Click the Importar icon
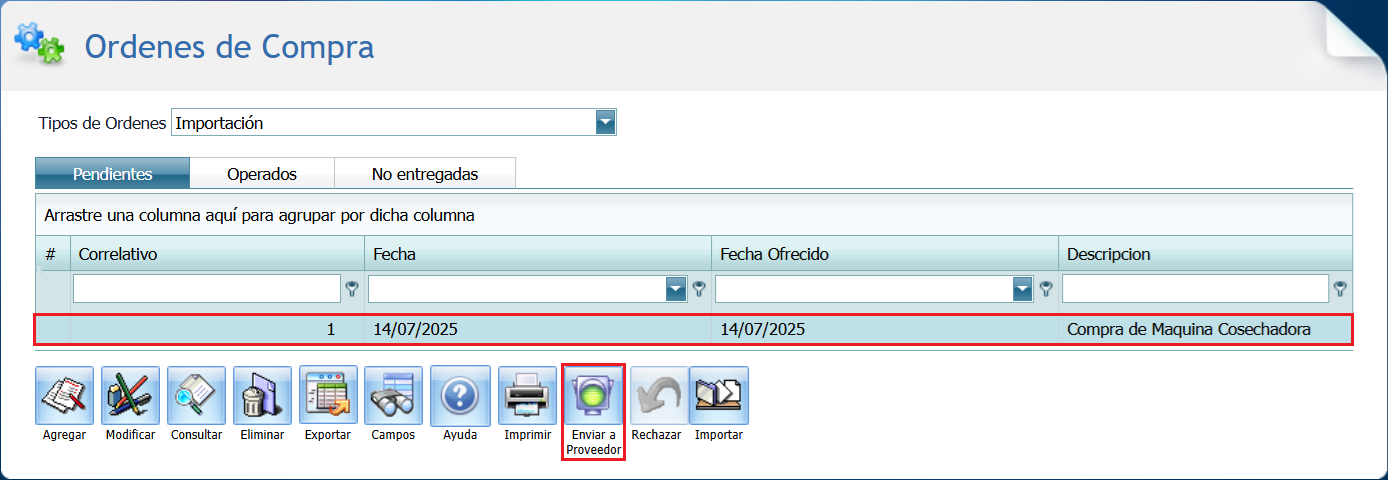This screenshot has width=1388, height=480. [x=719, y=395]
